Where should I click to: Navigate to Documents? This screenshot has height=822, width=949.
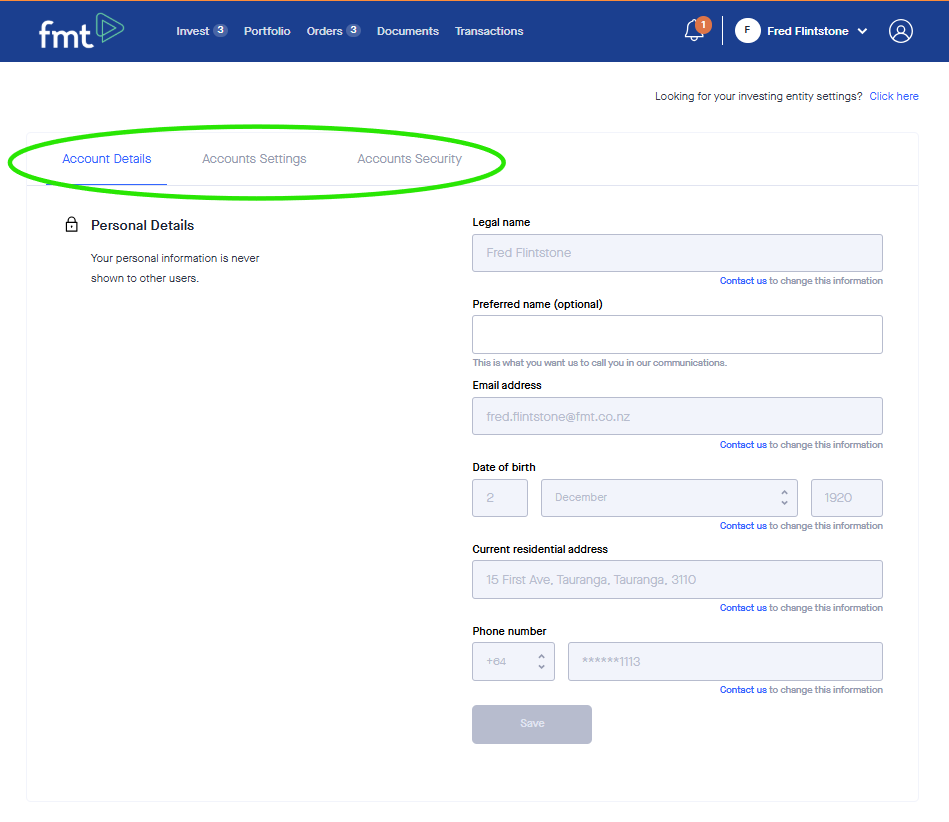[x=407, y=31]
